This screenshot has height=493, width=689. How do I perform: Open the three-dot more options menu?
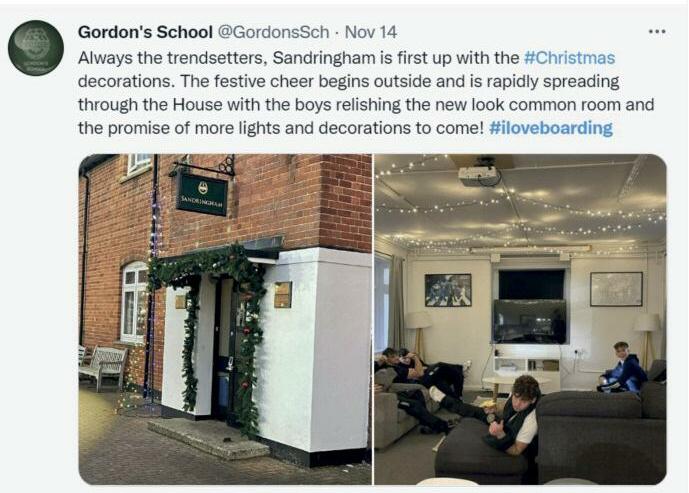(x=657, y=32)
